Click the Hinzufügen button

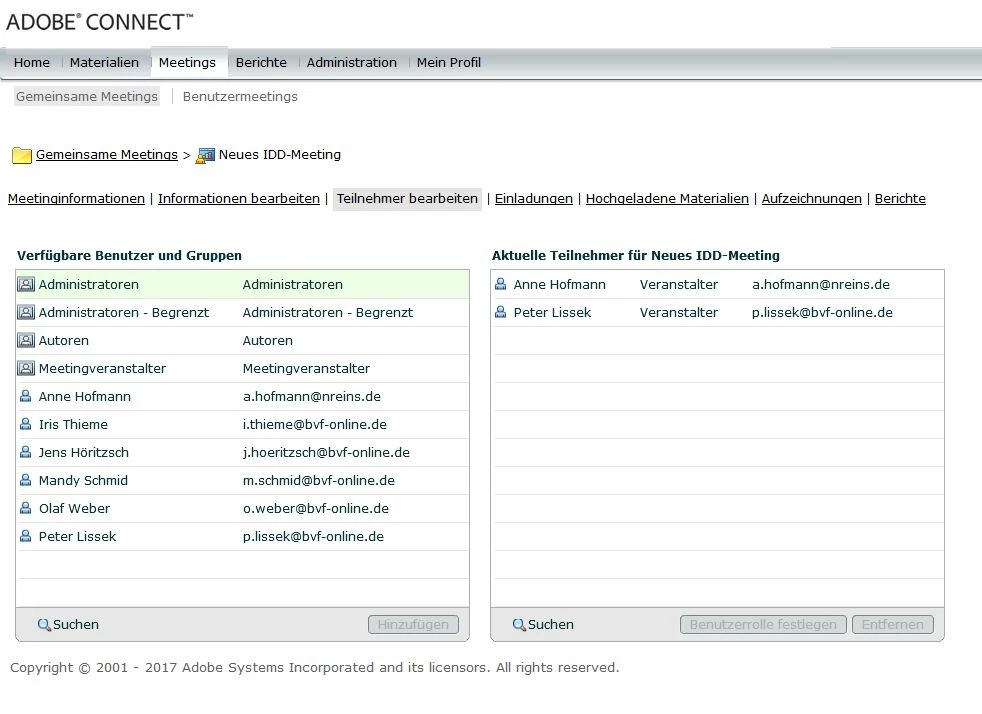click(x=413, y=624)
